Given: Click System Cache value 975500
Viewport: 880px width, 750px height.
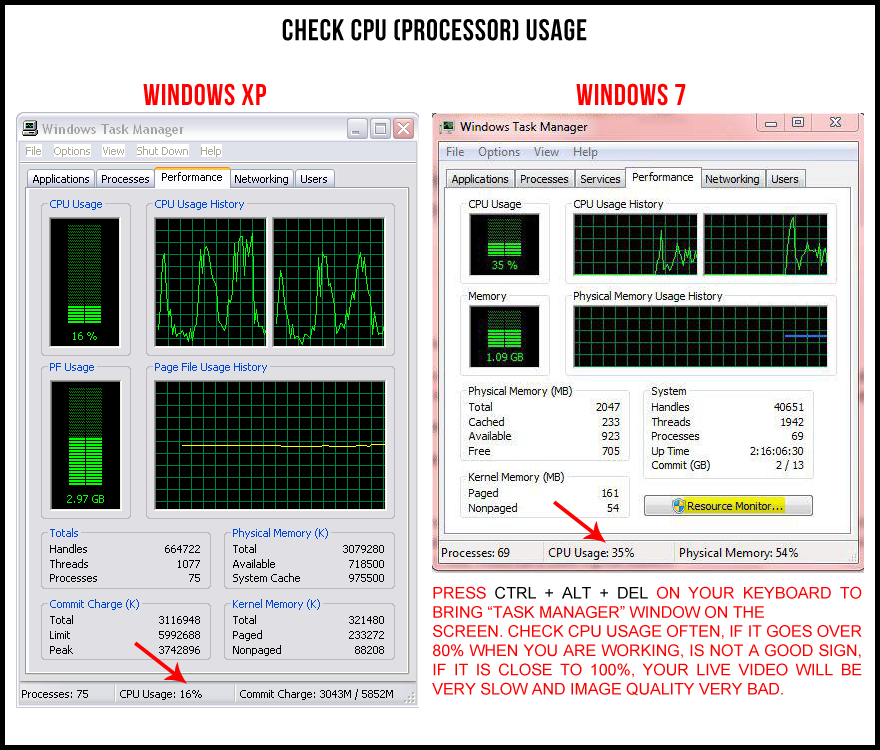Looking at the screenshot, I should (x=366, y=578).
